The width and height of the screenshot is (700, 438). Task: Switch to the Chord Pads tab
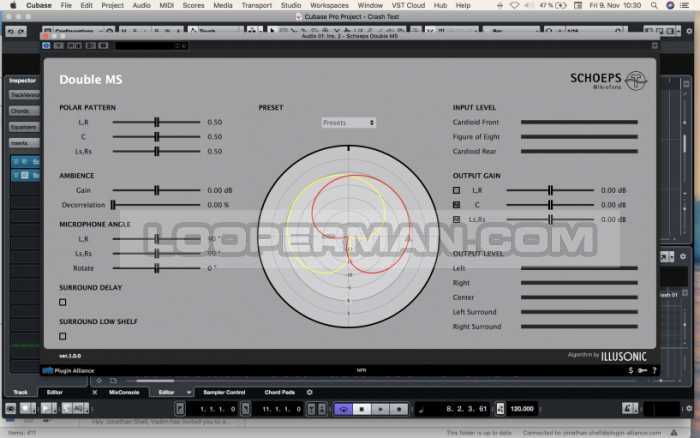point(280,392)
